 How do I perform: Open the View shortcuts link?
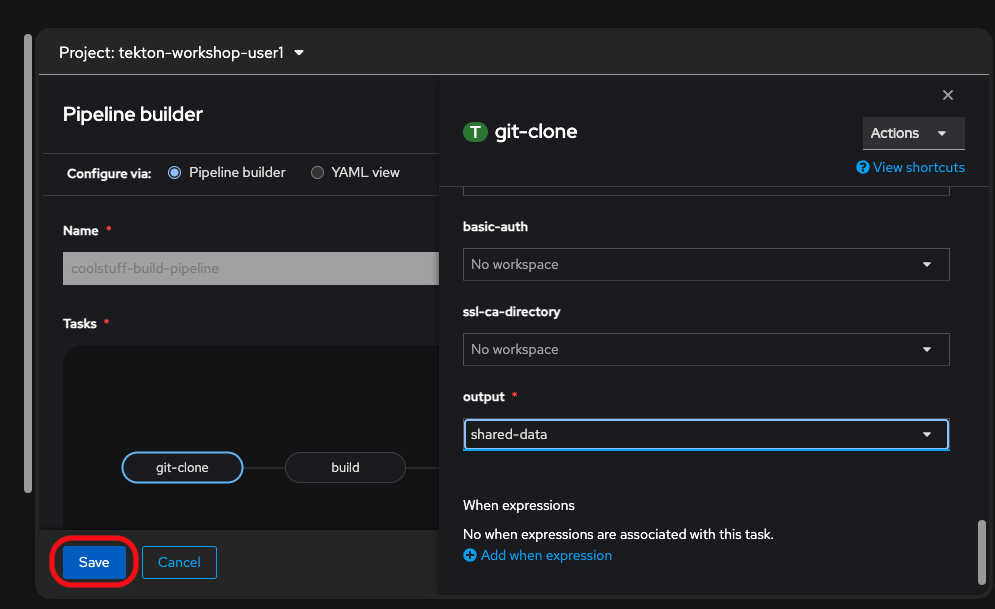coord(918,168)
